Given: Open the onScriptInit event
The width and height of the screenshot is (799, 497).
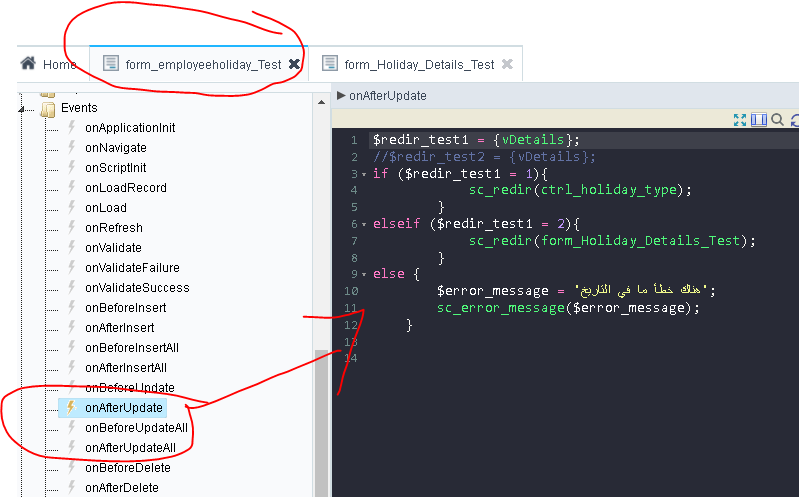Looking at the screenshot, I should pyautogui.click(x=116, y=168).
